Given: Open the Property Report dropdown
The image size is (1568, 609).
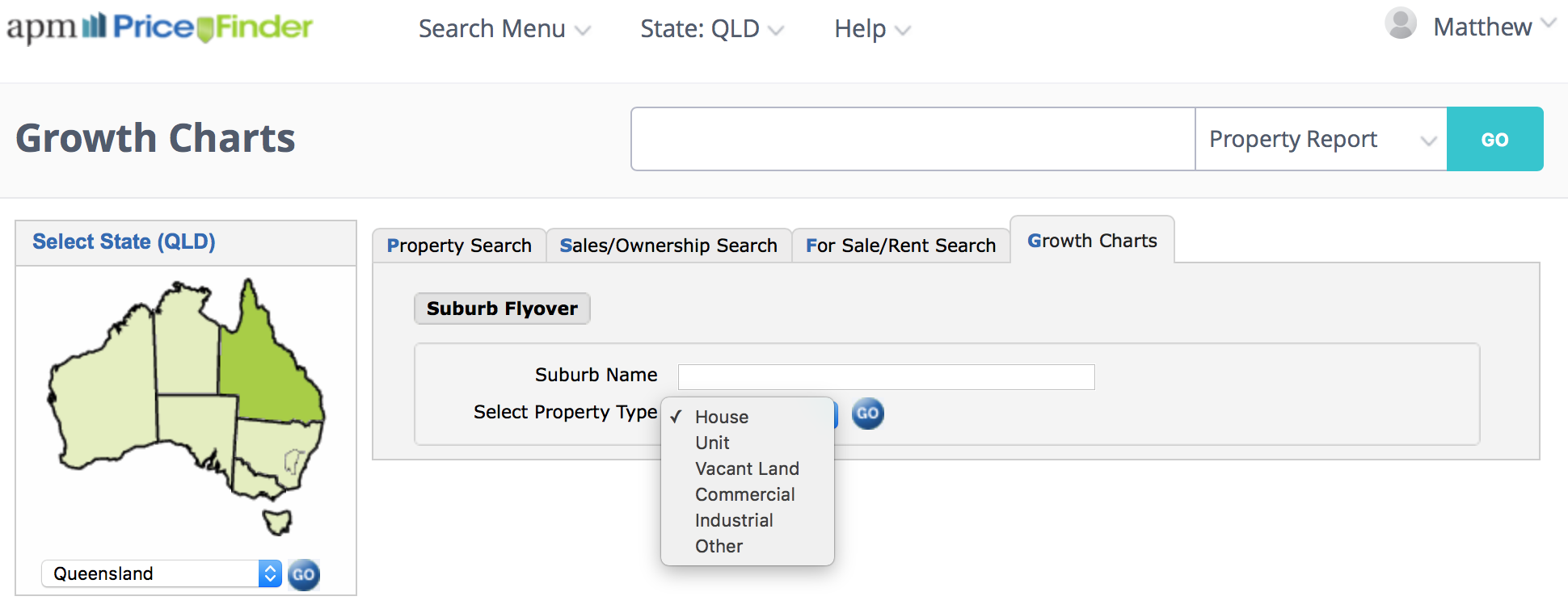Looking at the screenshot, I should point(1321,139).
